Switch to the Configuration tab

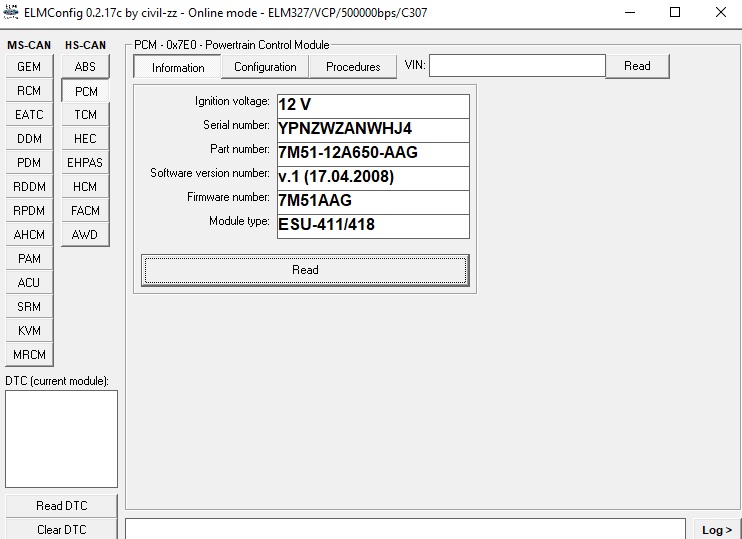(x=265, y=67)
